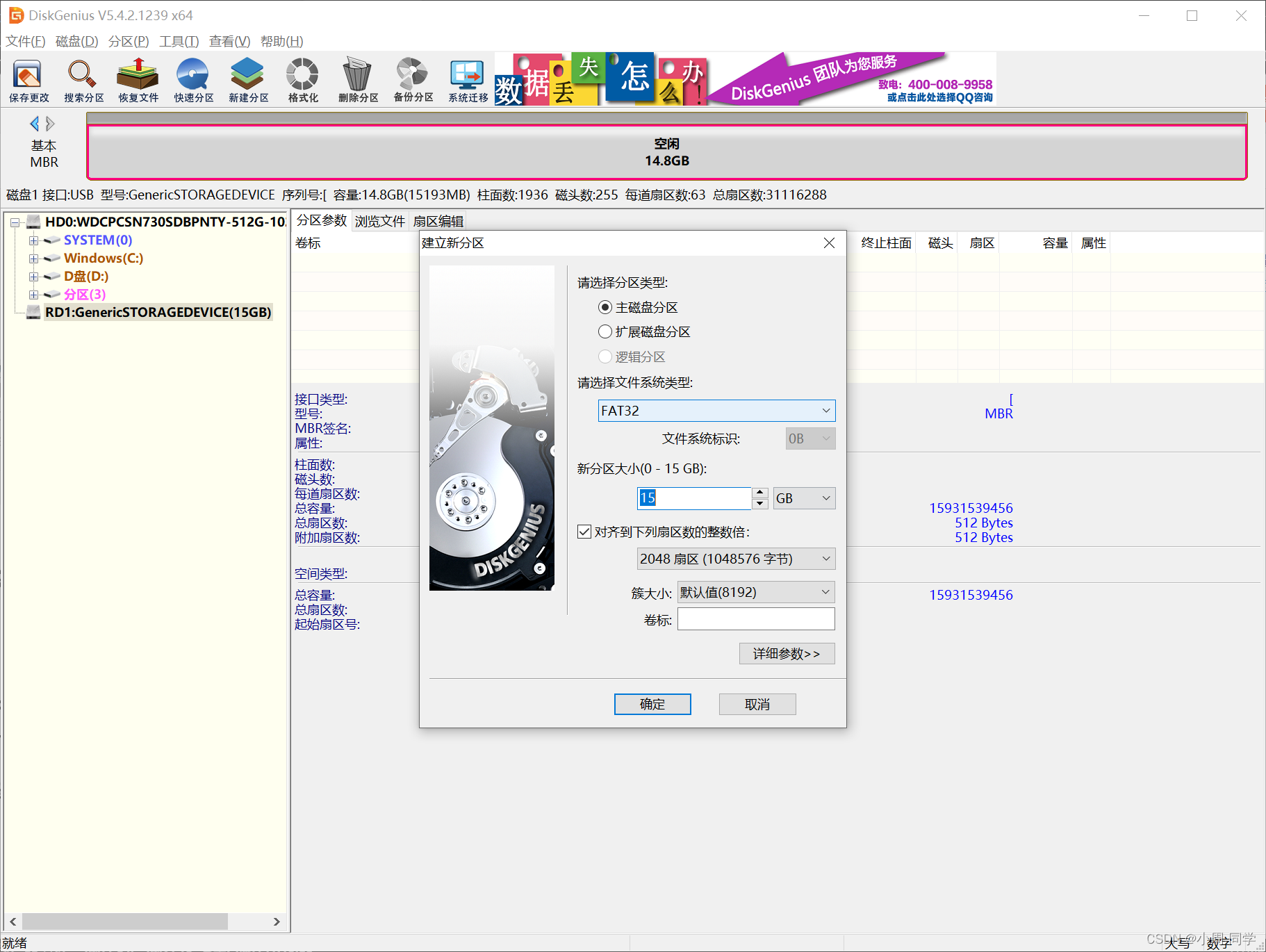The height and width of the screenshot is (952, 1266).
Task: Close the 建立新分区 dialog
Action: (829, 243)
